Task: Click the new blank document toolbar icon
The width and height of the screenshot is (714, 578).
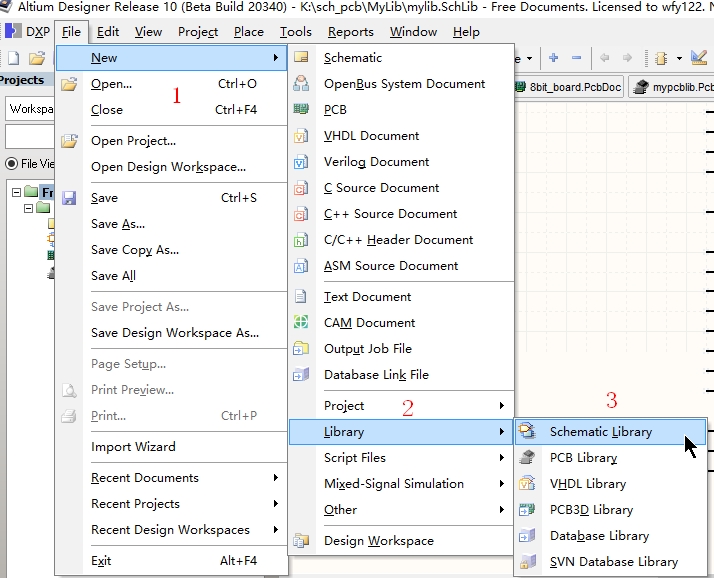Action: pos(14,58)
